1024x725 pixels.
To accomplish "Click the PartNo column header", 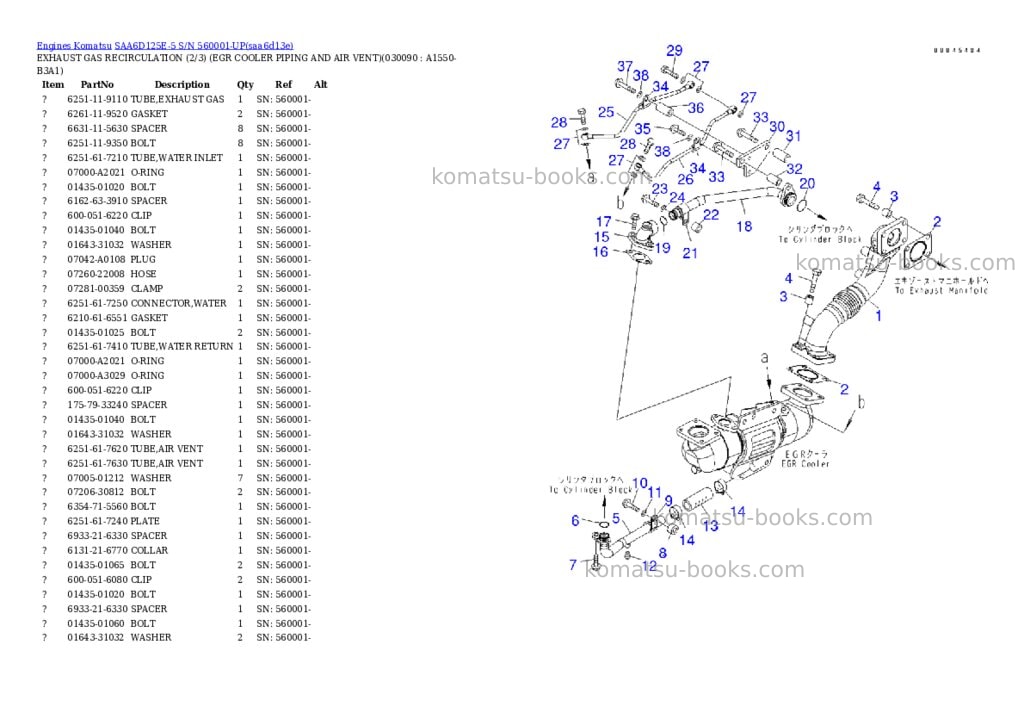I will pos(97,84).
